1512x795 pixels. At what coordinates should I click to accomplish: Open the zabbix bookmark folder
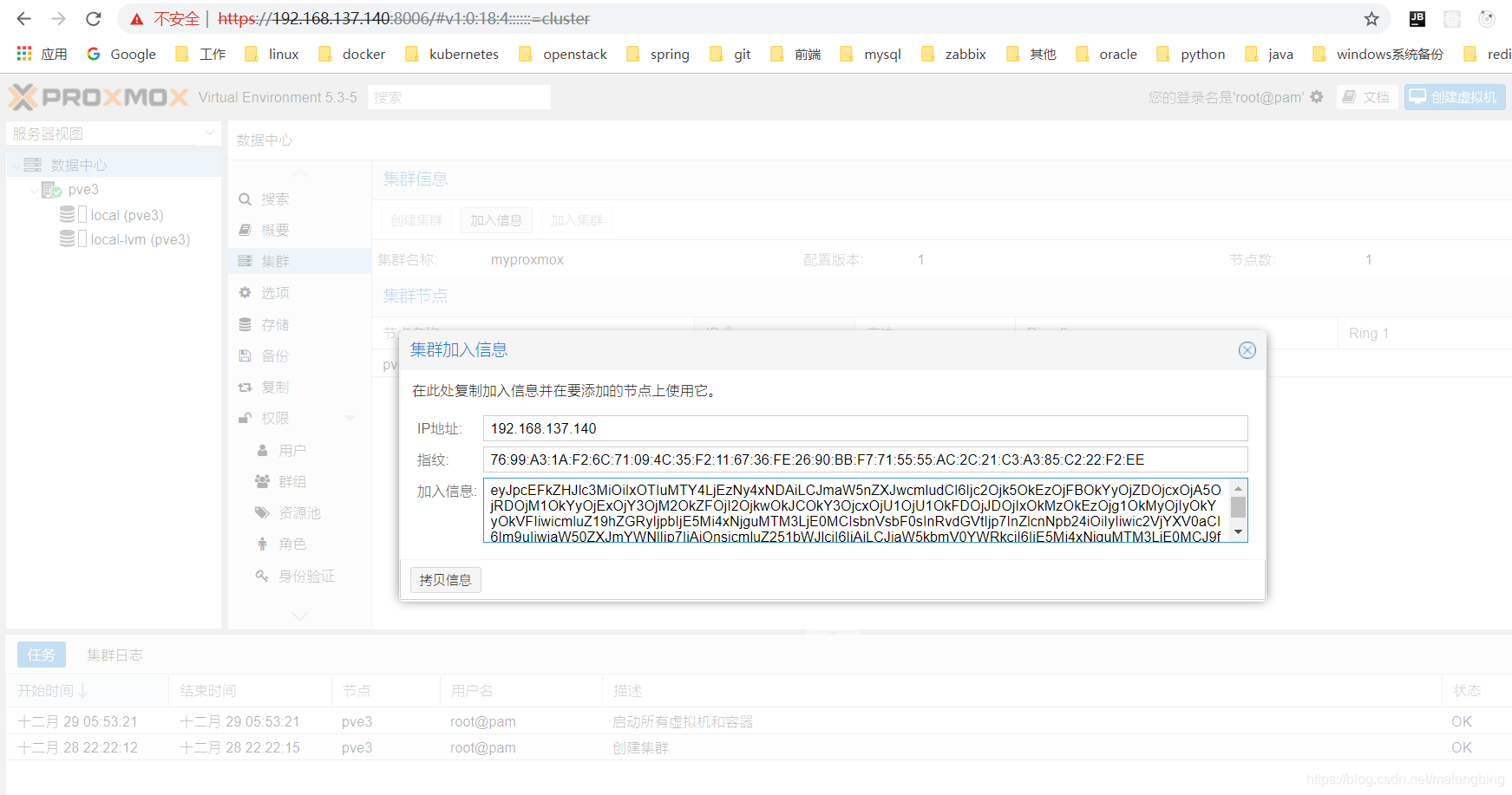(953, 54)
